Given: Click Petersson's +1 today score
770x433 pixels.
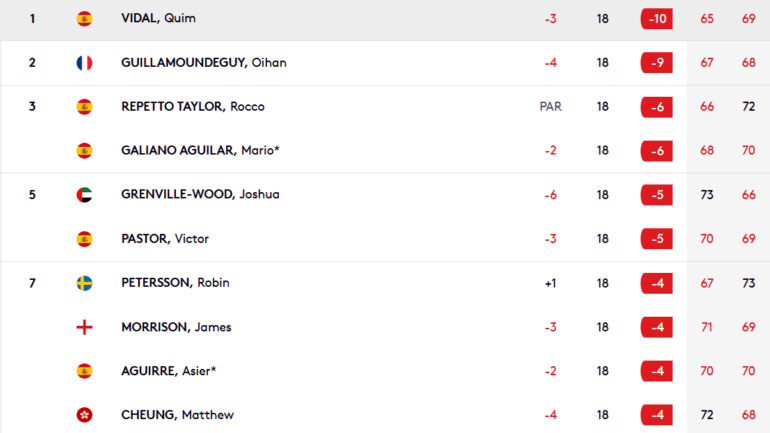Looking at the screenshot, I should click(550, 283).
